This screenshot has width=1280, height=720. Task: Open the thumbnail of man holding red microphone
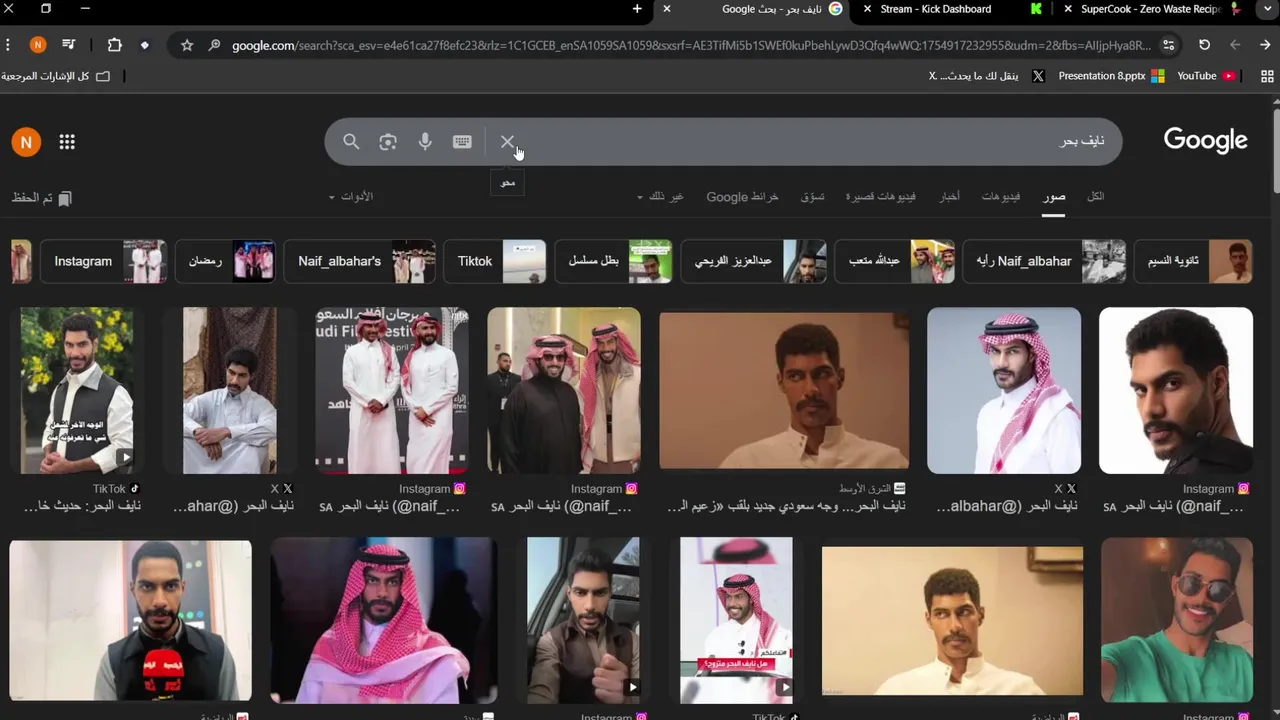130,620
